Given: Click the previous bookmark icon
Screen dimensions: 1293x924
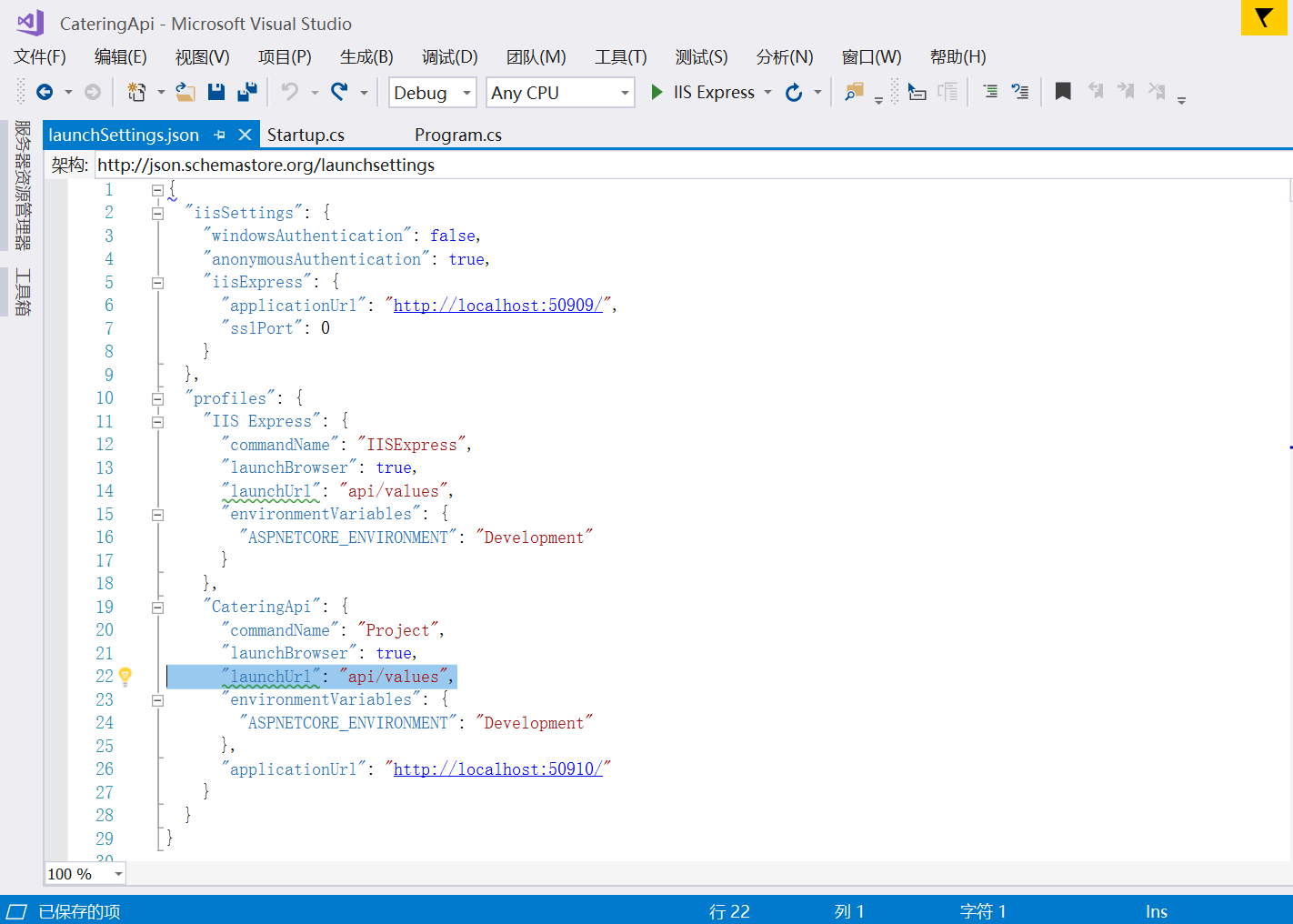Looking at the screenshot, I should (1096, 91).
